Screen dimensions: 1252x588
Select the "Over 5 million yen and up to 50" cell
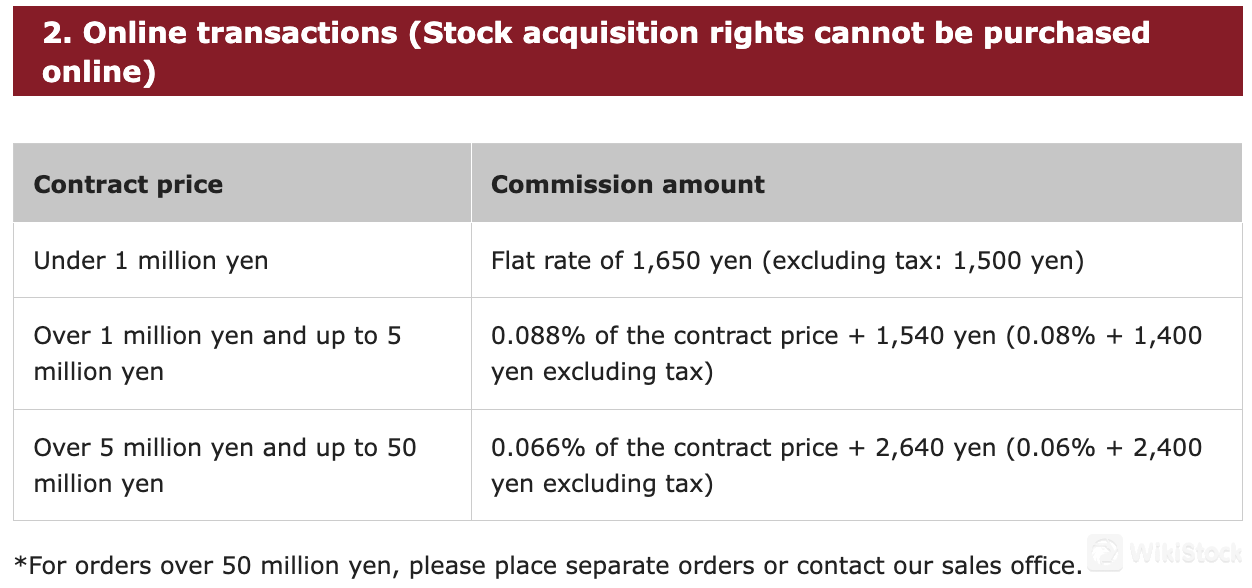[x=225, y=448]
